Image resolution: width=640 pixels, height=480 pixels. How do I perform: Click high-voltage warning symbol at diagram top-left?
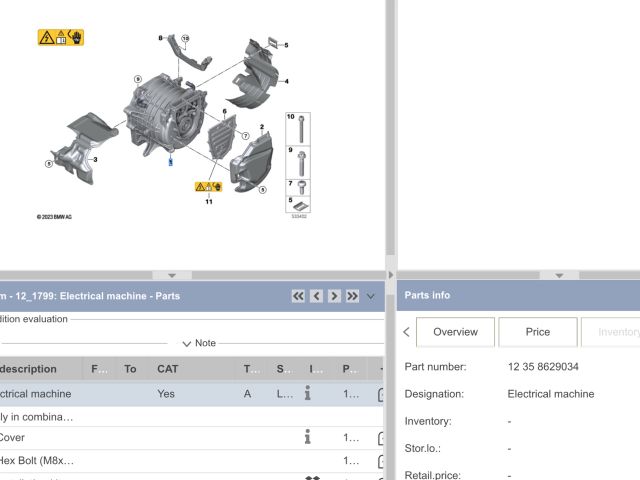coord(60,37)
